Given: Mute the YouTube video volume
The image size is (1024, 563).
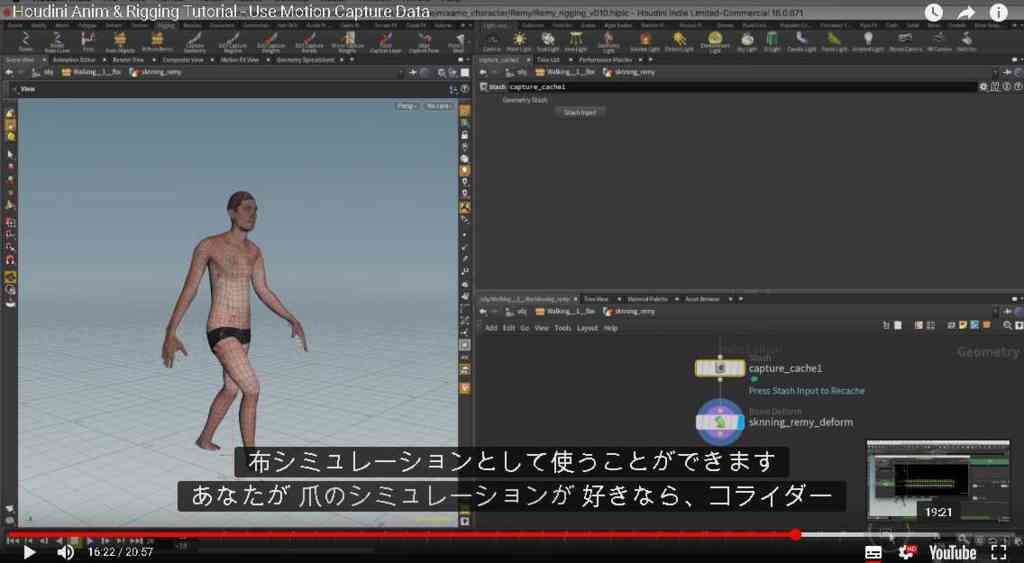Looking at the screenshot, I should (x=65, y=553).
